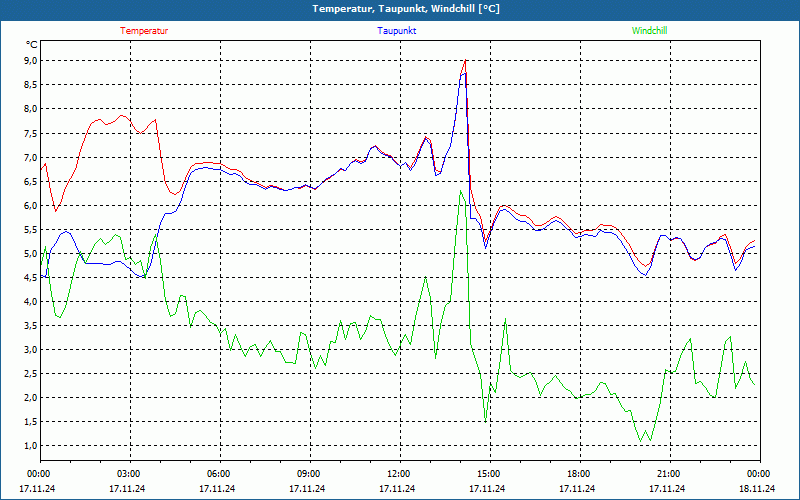Click the 1,0 y-axis value
This screenshot has height=500, width=800.
31,446
